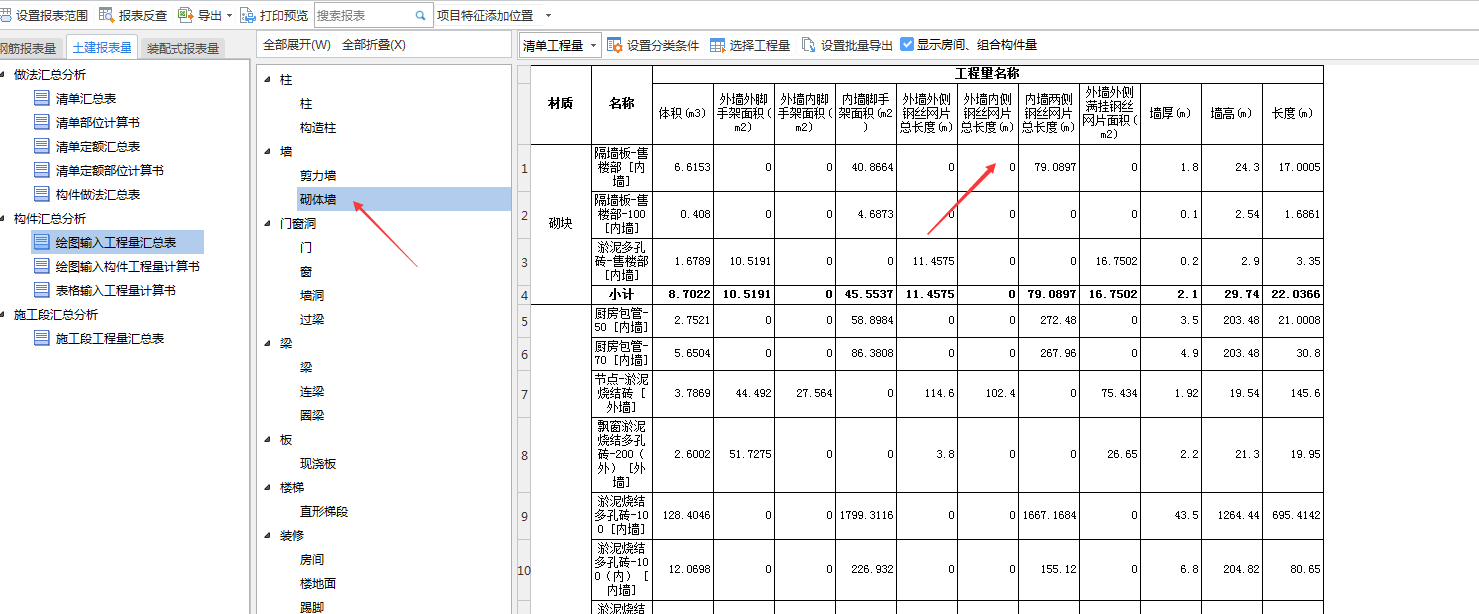This screenshot has width=1479, height=614.
Task: Collapse the 梁 category node
Action: [267, 344]
